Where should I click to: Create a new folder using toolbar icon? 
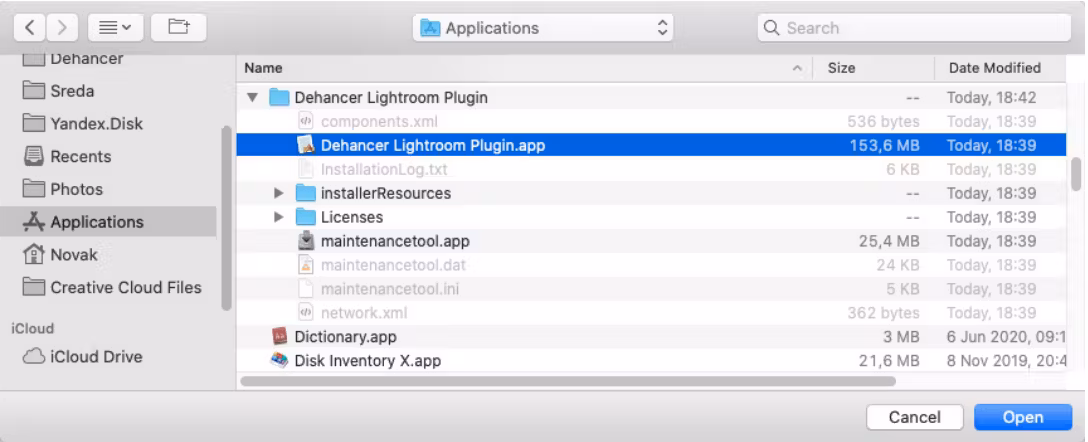179,28
